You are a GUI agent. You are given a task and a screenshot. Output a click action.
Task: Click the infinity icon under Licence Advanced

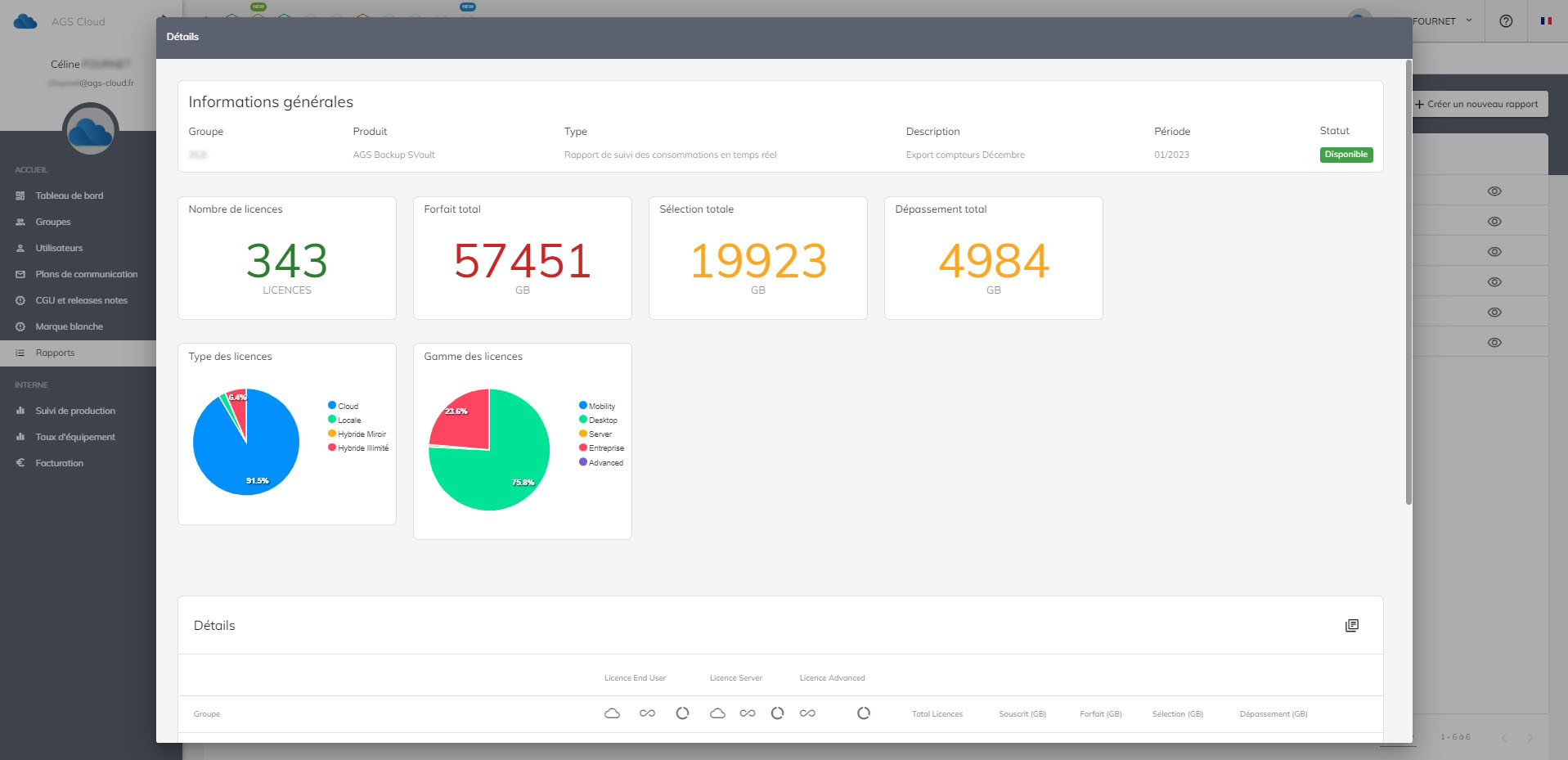pos(807,713)
